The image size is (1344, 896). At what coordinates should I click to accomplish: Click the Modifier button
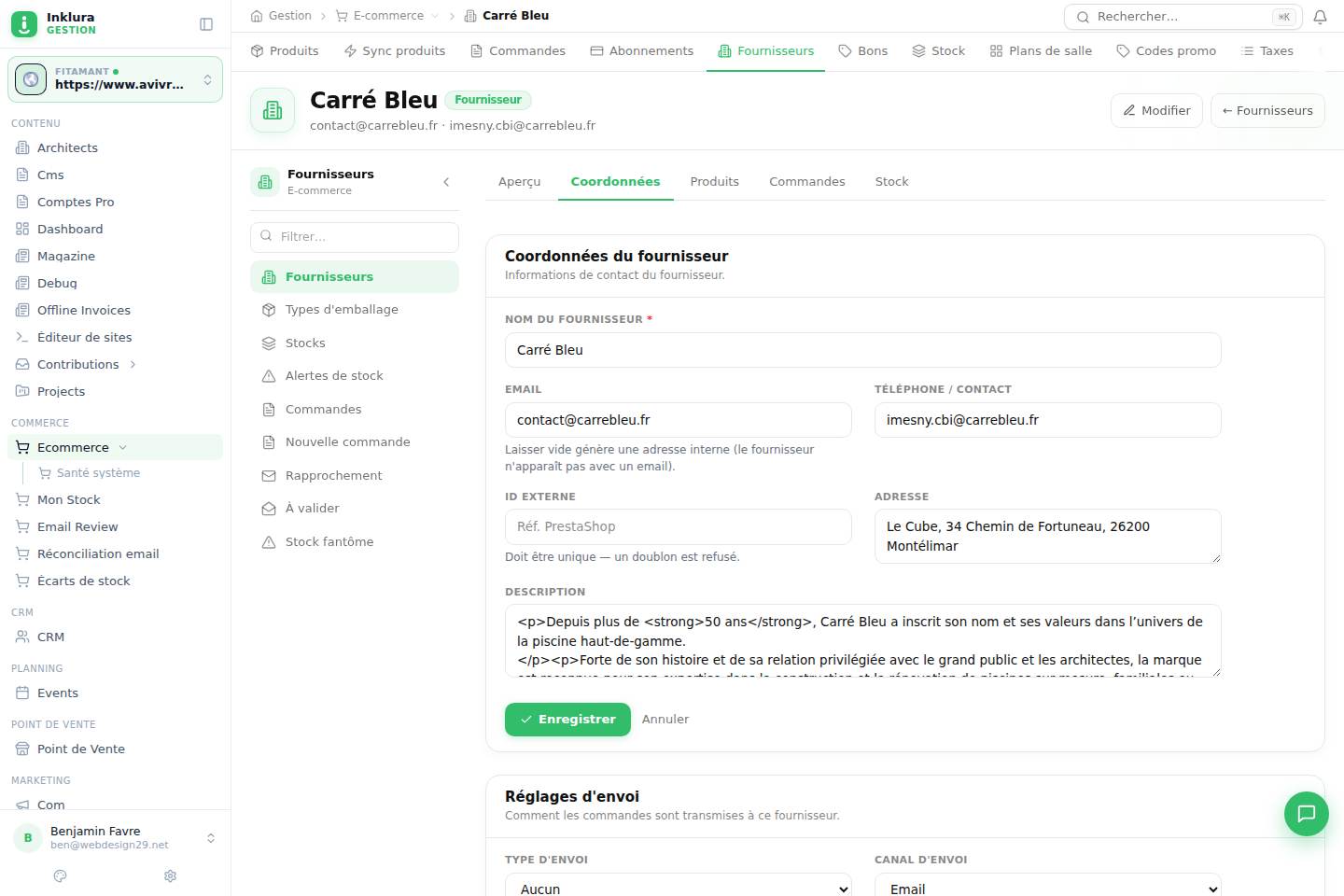click(1156, 110)
